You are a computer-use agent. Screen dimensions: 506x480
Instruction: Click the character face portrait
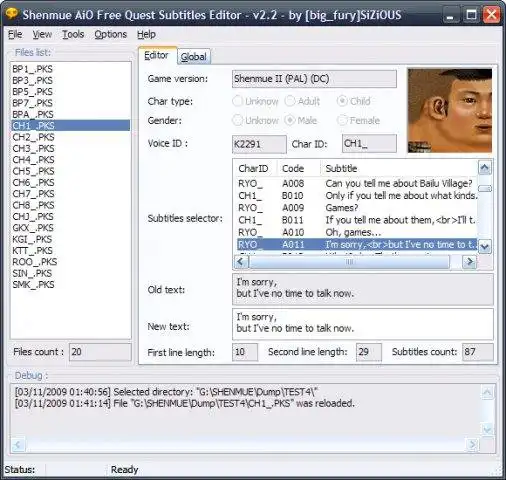(x=450, y=111)
